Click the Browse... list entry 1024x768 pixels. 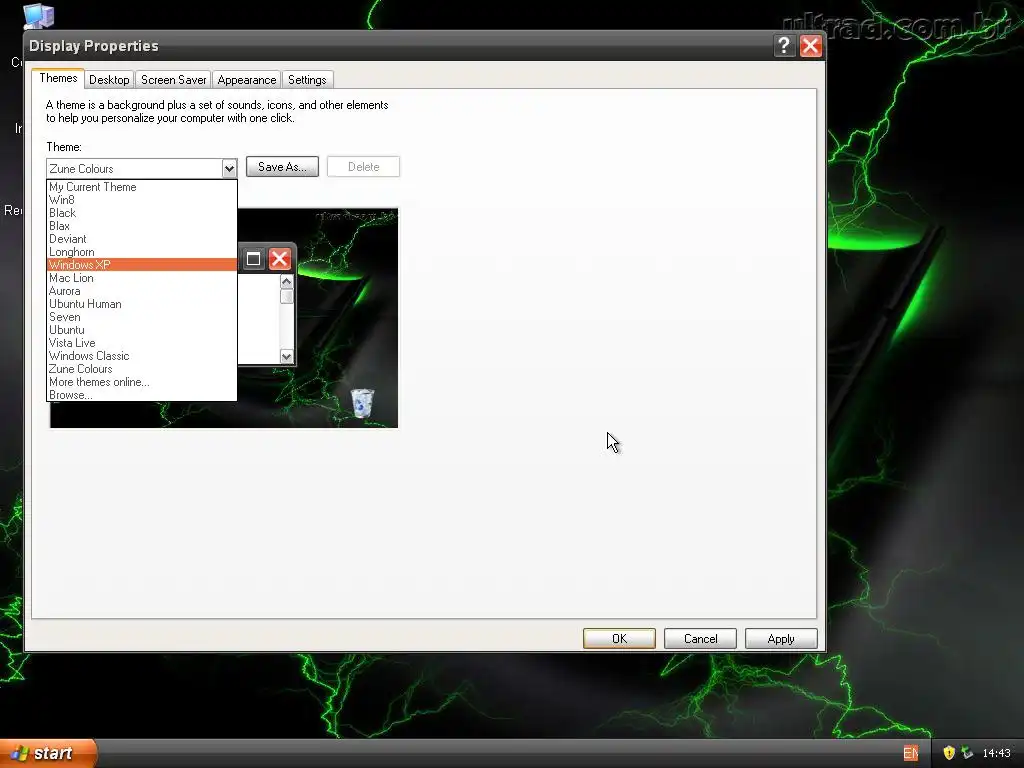[142, 395]
